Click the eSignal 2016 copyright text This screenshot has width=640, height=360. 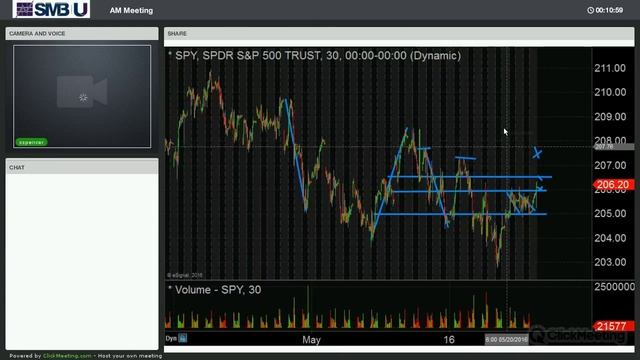click(185, 276)
